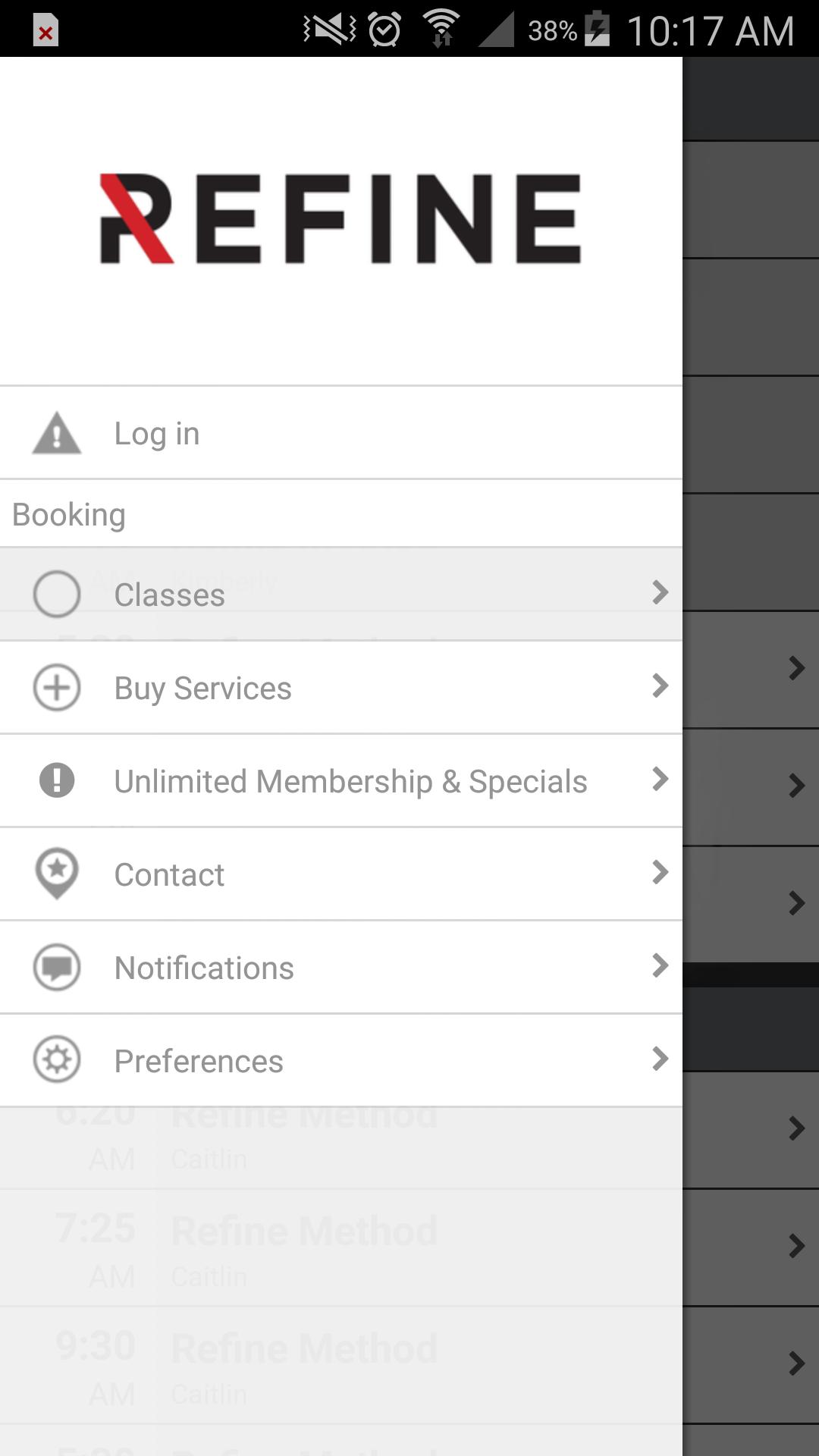Tap the speech bubble Notifications icon

[57, 967]
